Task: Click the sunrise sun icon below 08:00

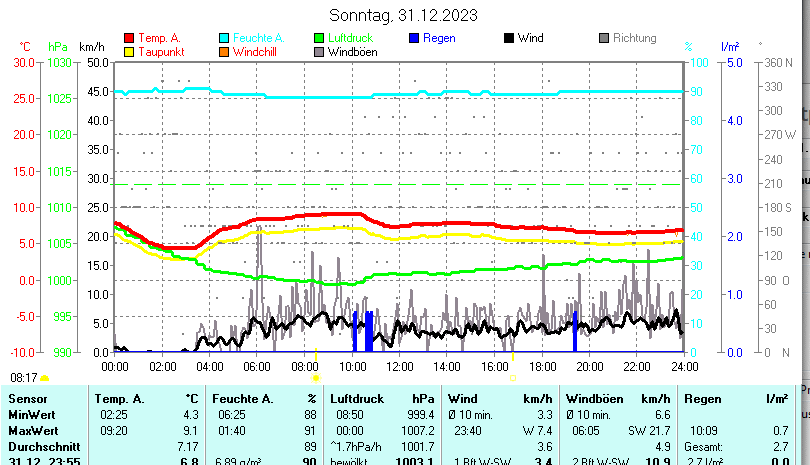Action: [x=315, y=378]
